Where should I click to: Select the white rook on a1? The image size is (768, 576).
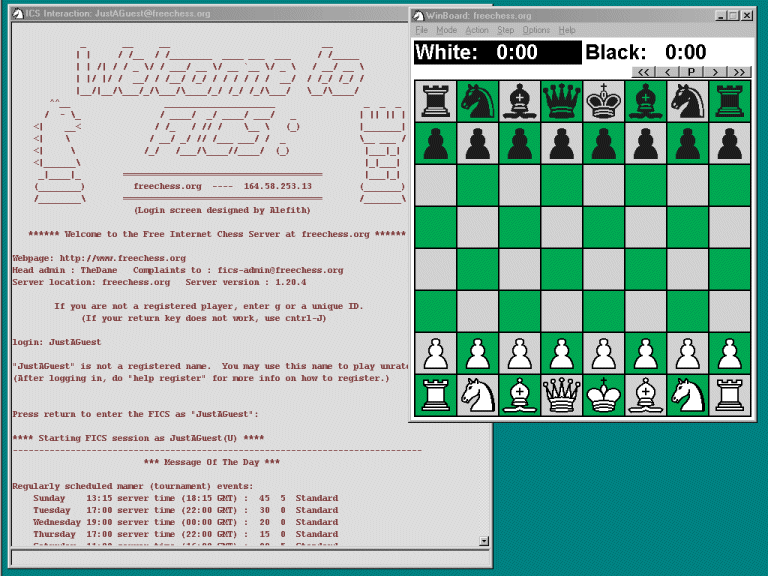coord(435,395)
